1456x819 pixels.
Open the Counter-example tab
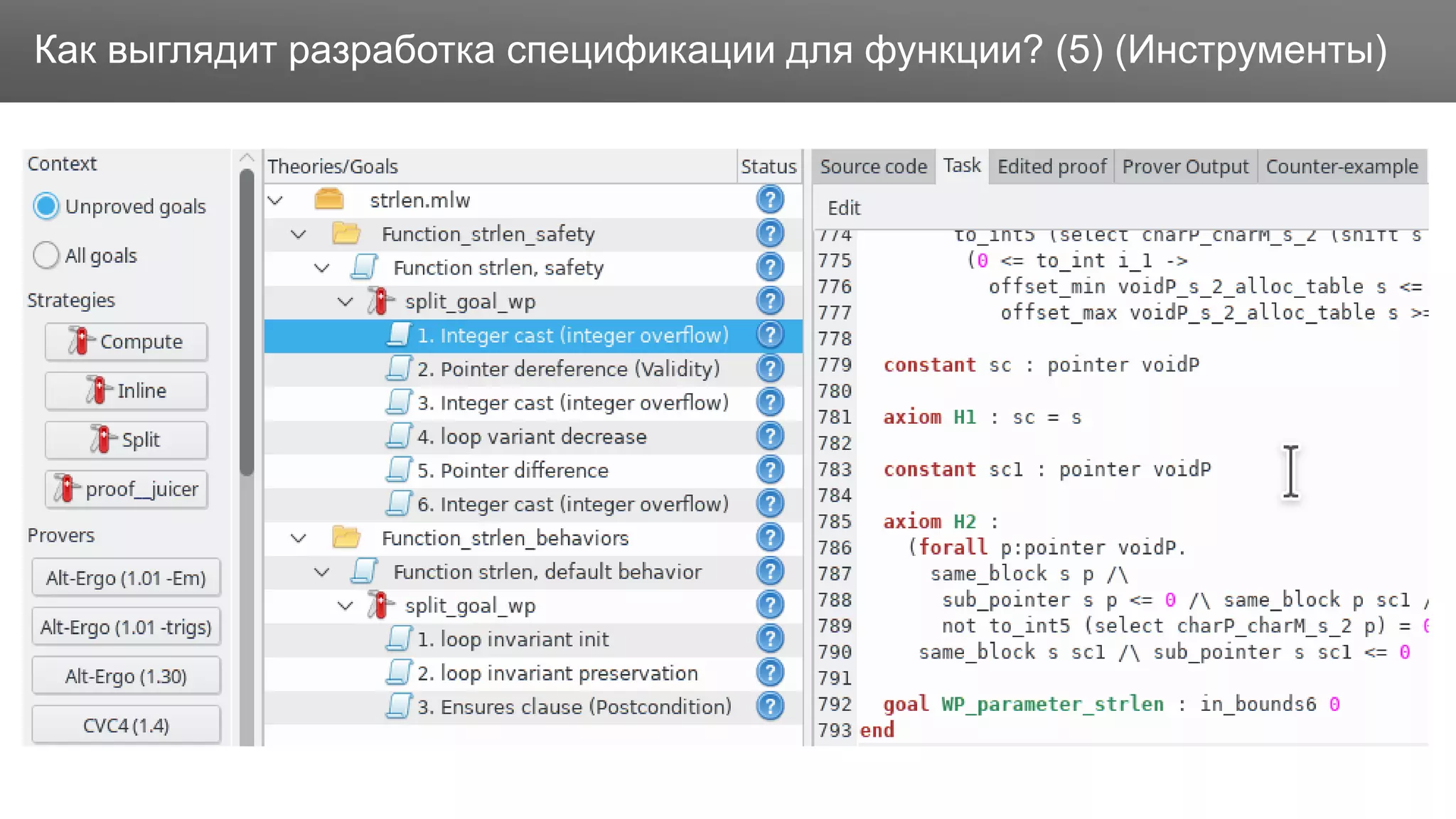point(1342,166)
